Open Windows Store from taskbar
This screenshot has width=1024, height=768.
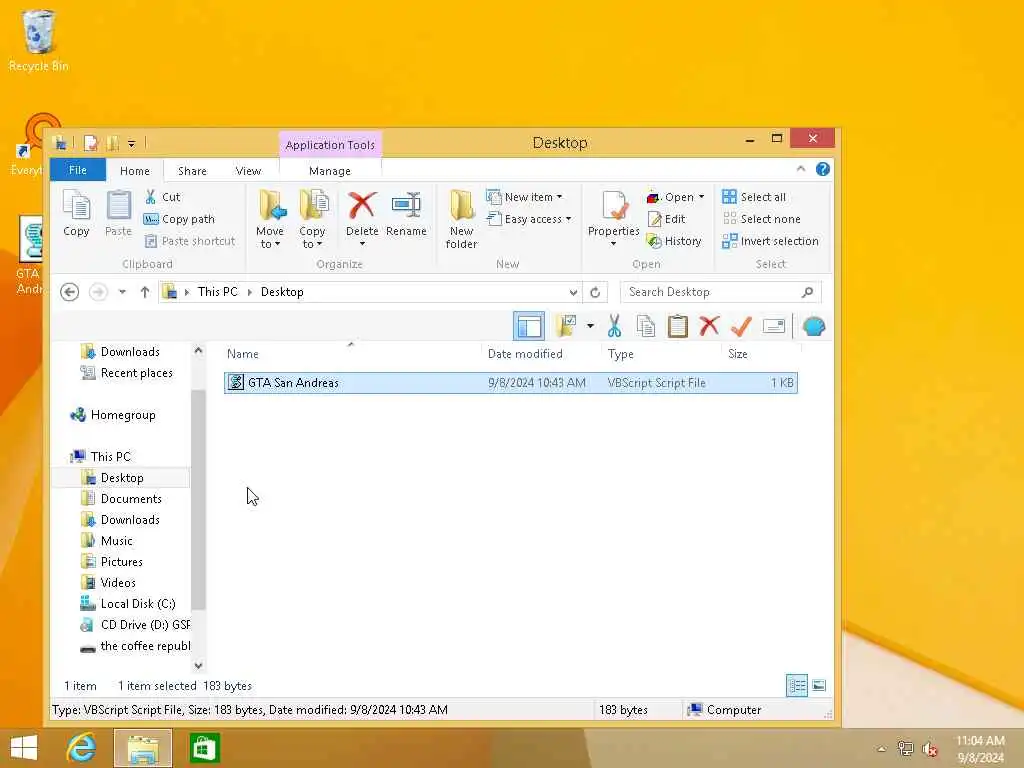pos(204,748)
